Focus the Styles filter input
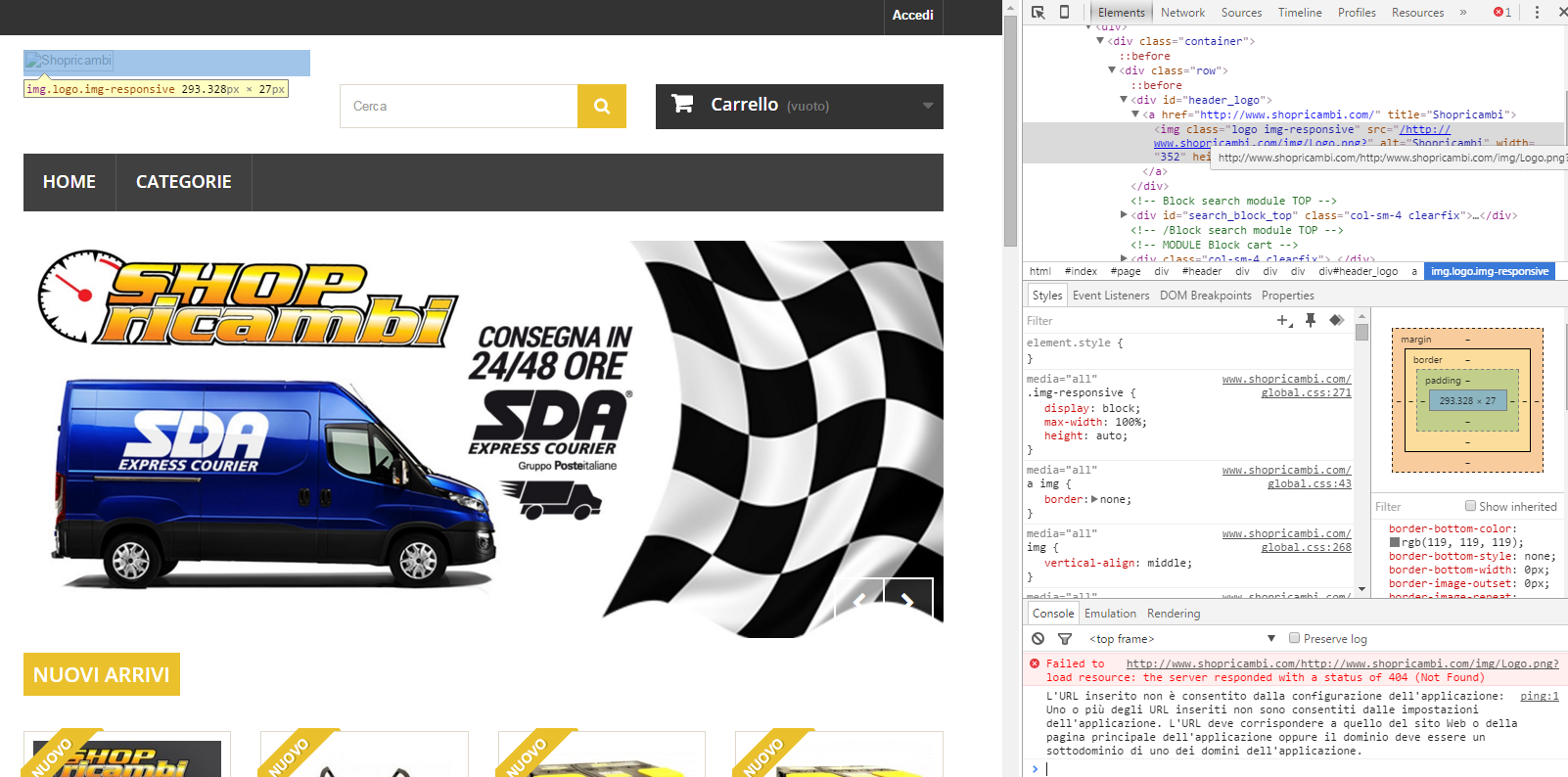Screen dimensions: 1568x777 (x=1145, y=321)
